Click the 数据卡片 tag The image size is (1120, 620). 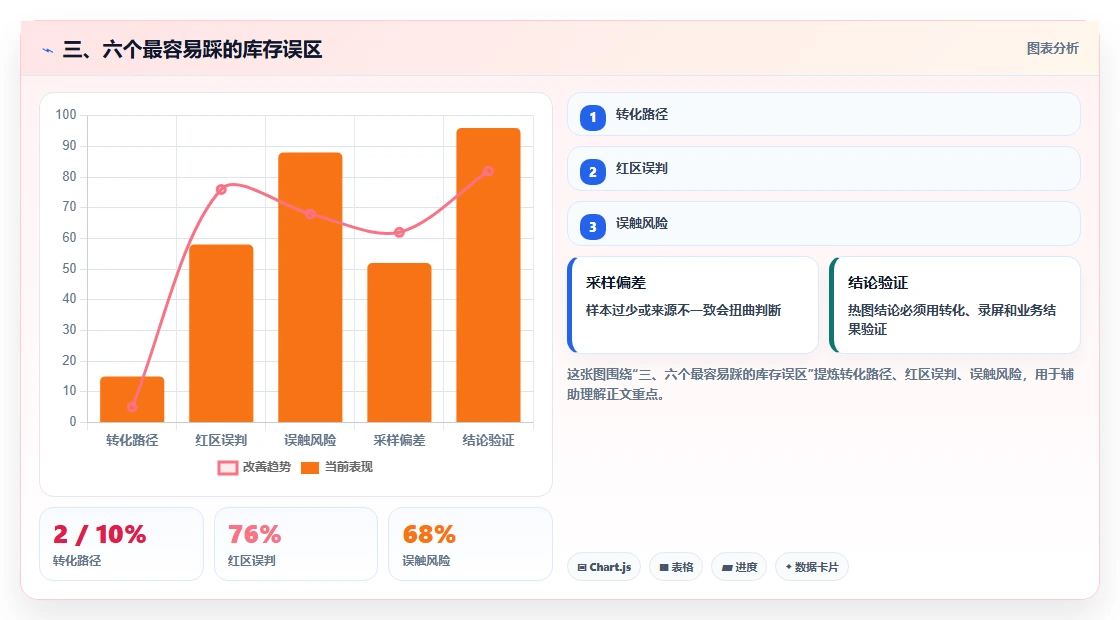click(812, 567)
